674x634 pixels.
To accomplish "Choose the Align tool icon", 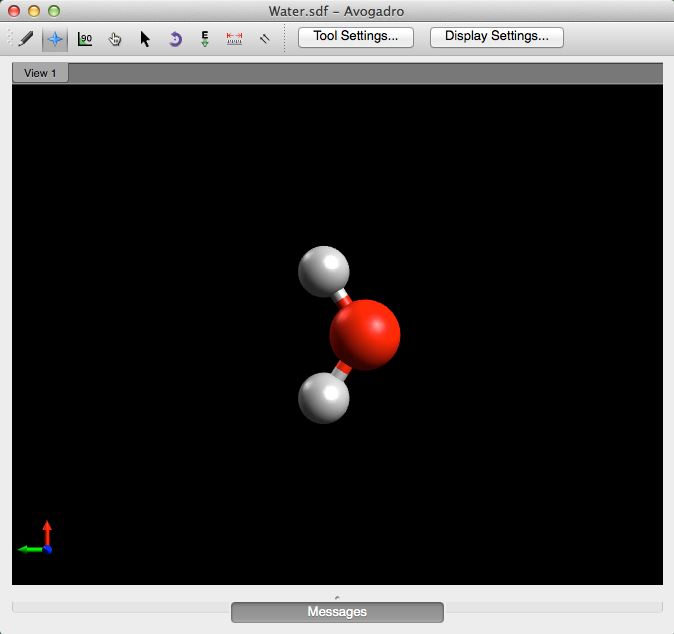I will [265, 39].
